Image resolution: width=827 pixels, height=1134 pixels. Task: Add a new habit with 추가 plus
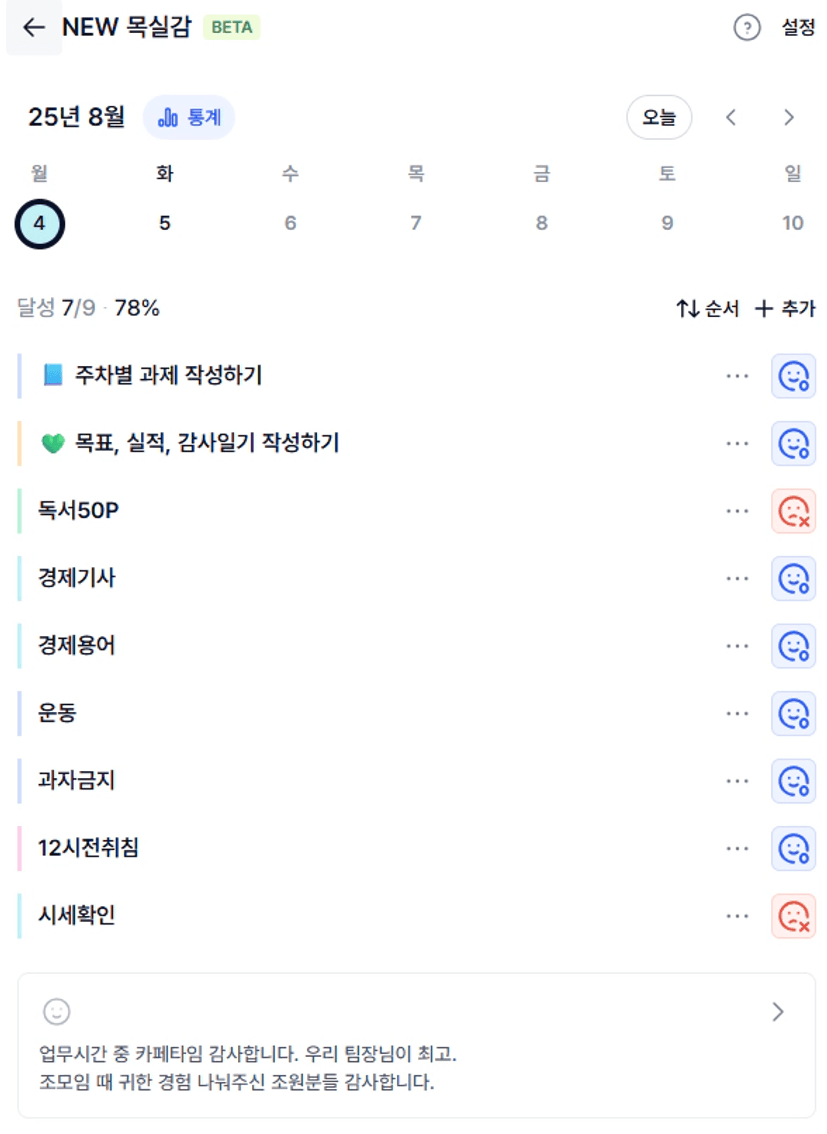point(785,309)
